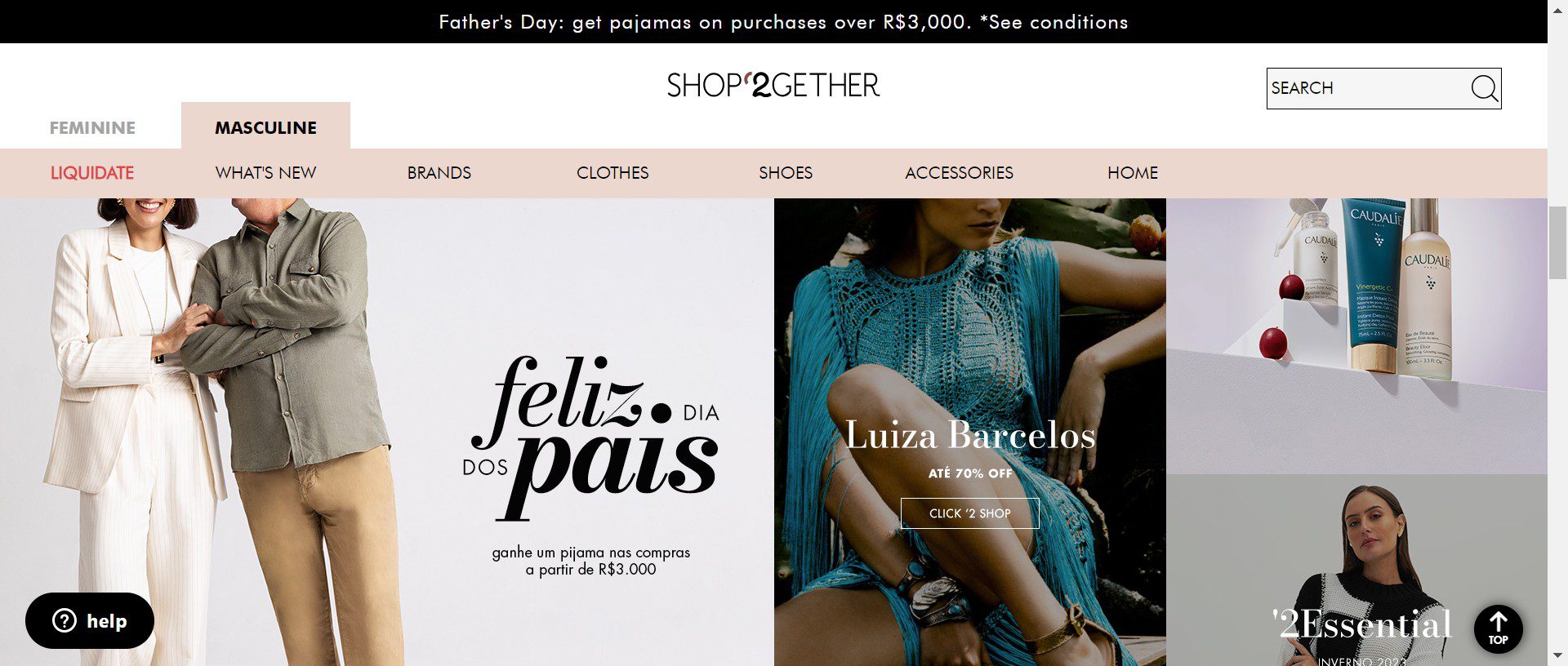Open the Caudalie products banner
The height and width of the screenshot is (666, 1568).
1356,336
